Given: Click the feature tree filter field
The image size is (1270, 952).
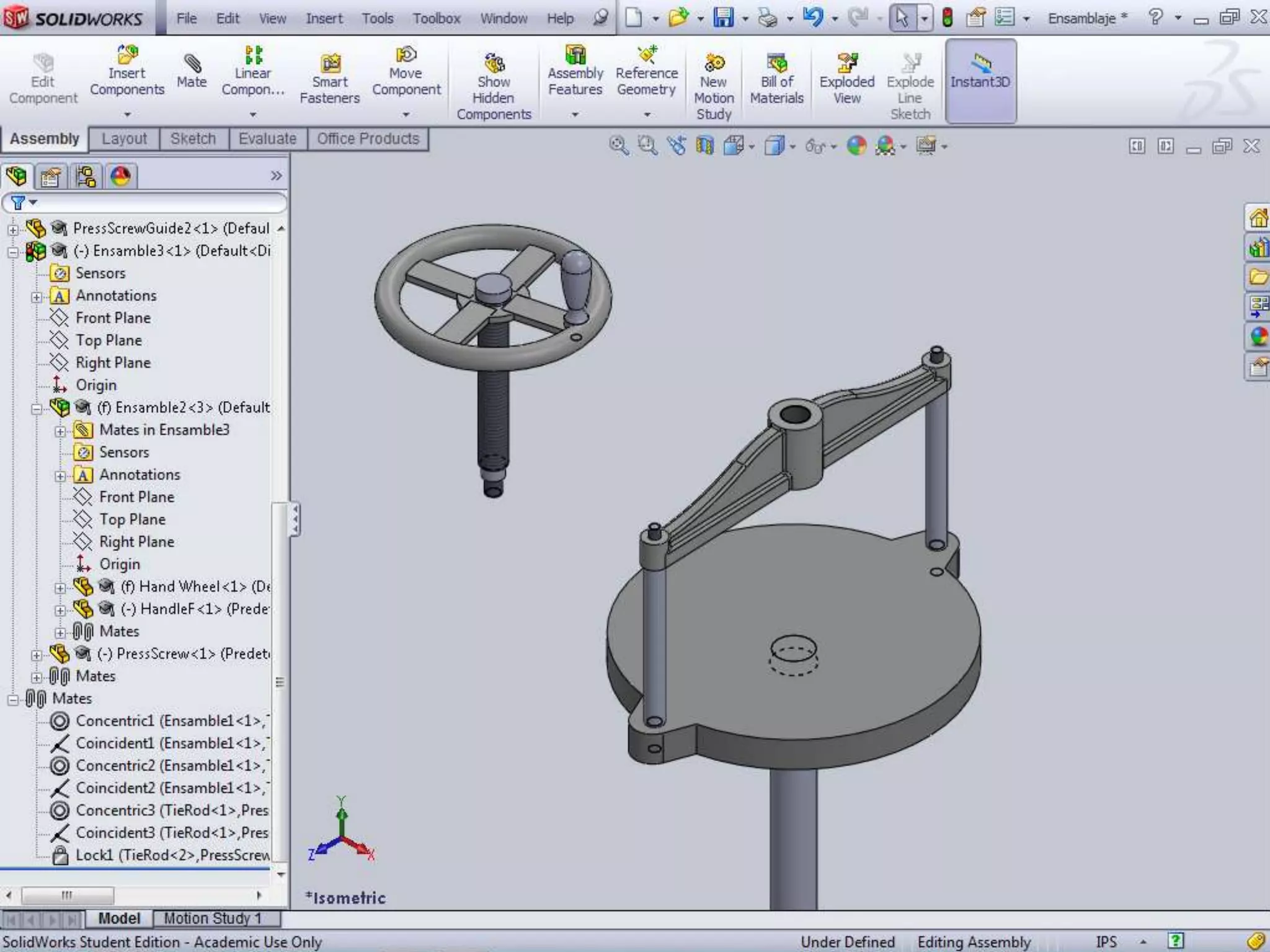Looking at the screenshot, I should click(x=155, y=203).
